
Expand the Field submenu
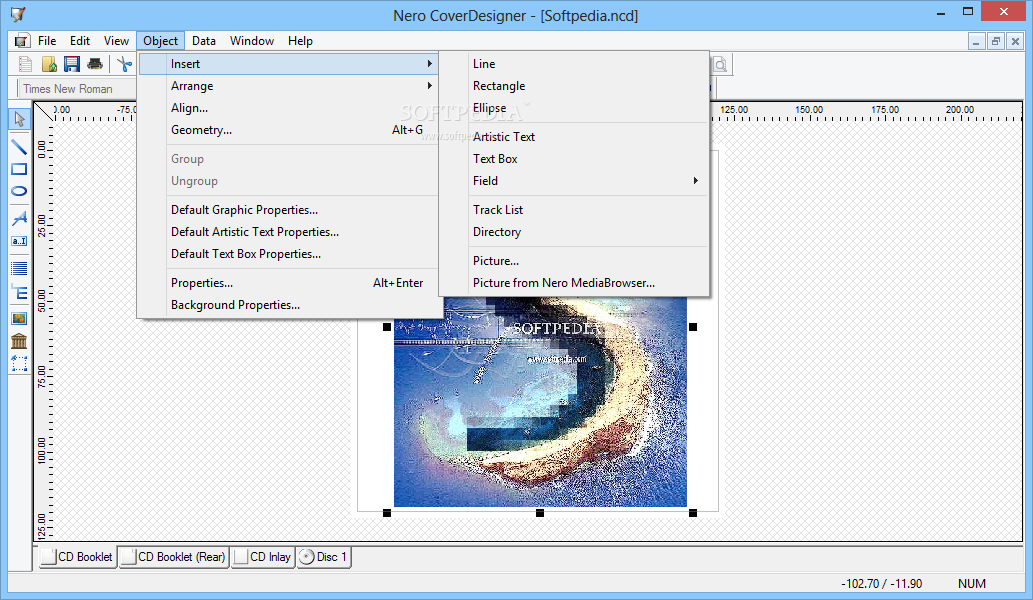[590, 180]
